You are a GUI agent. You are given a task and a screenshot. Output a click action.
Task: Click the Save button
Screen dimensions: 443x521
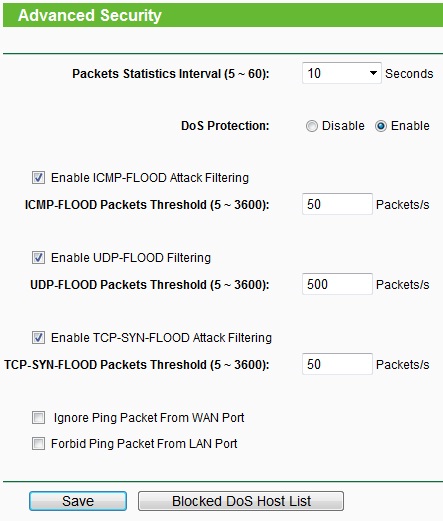[x=78, y=501]
